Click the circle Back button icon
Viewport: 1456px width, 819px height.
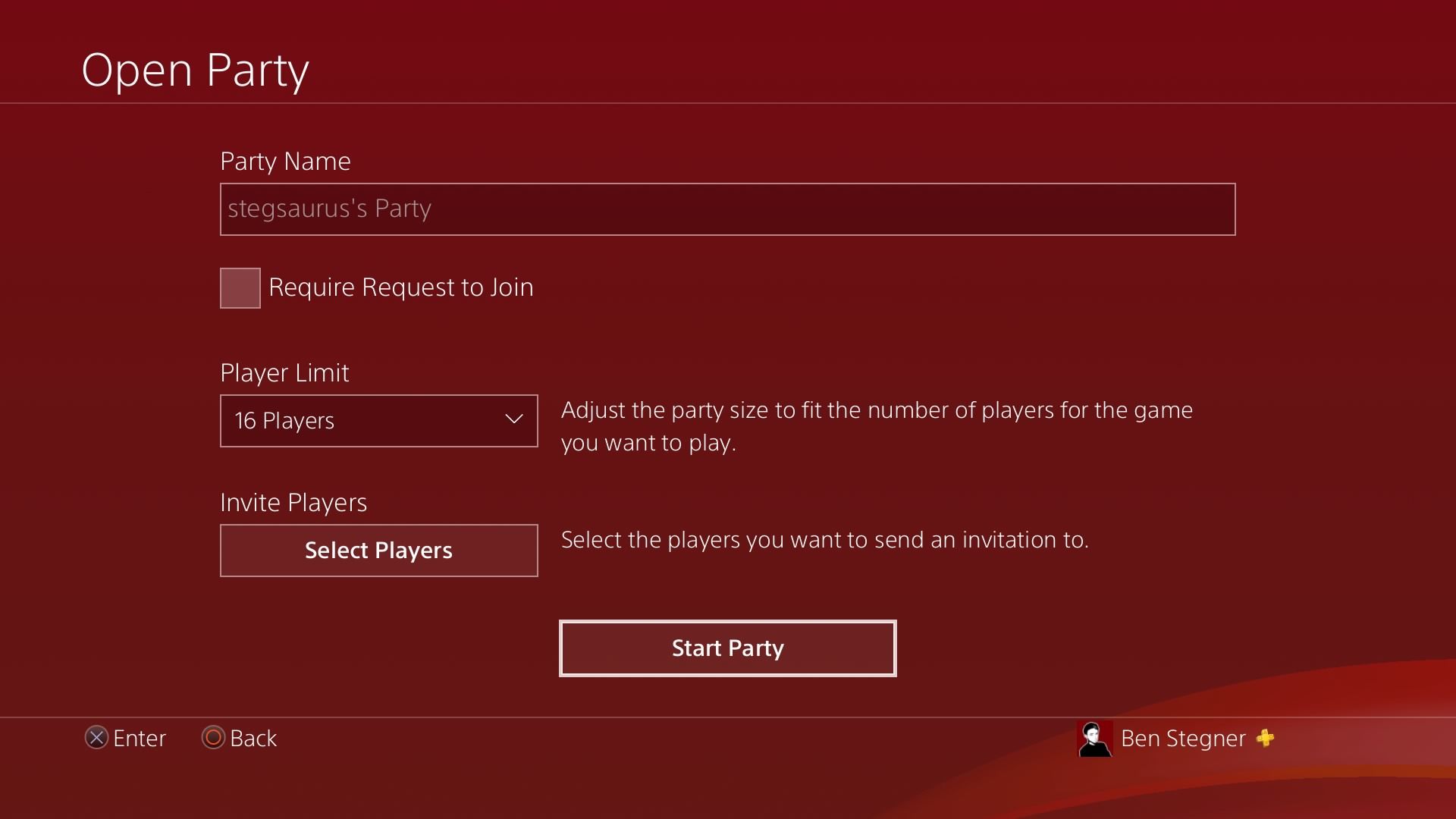point(212,738)
